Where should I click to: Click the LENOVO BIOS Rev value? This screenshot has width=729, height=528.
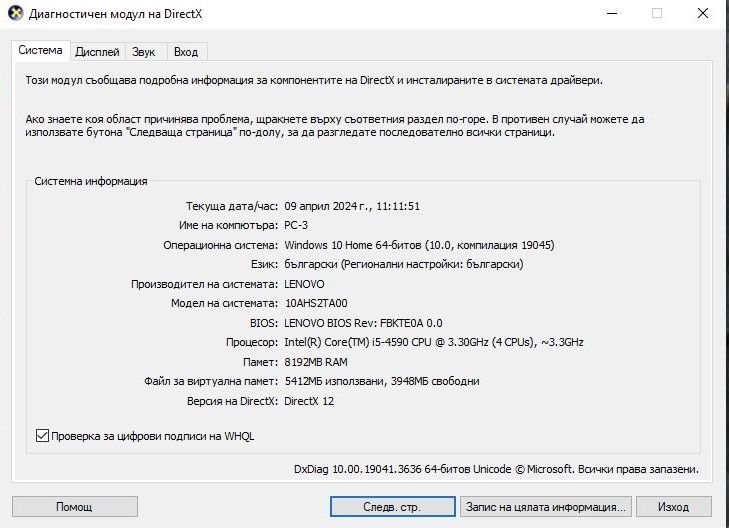pyautogui.click(x=363, y=323)
